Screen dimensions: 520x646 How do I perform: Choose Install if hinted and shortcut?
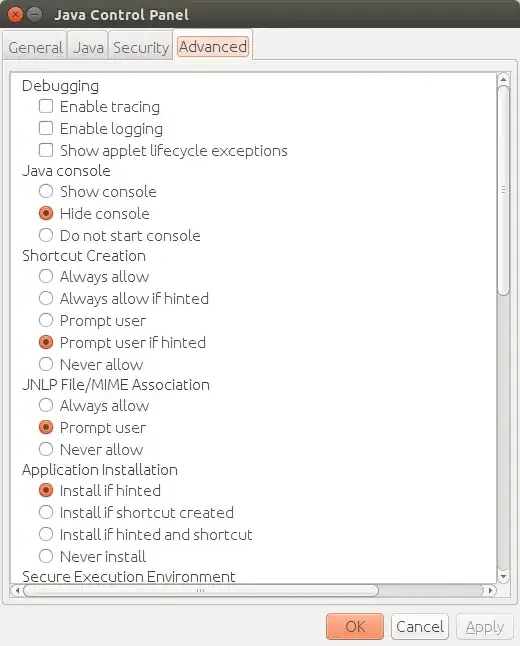(x=46, y=534)
